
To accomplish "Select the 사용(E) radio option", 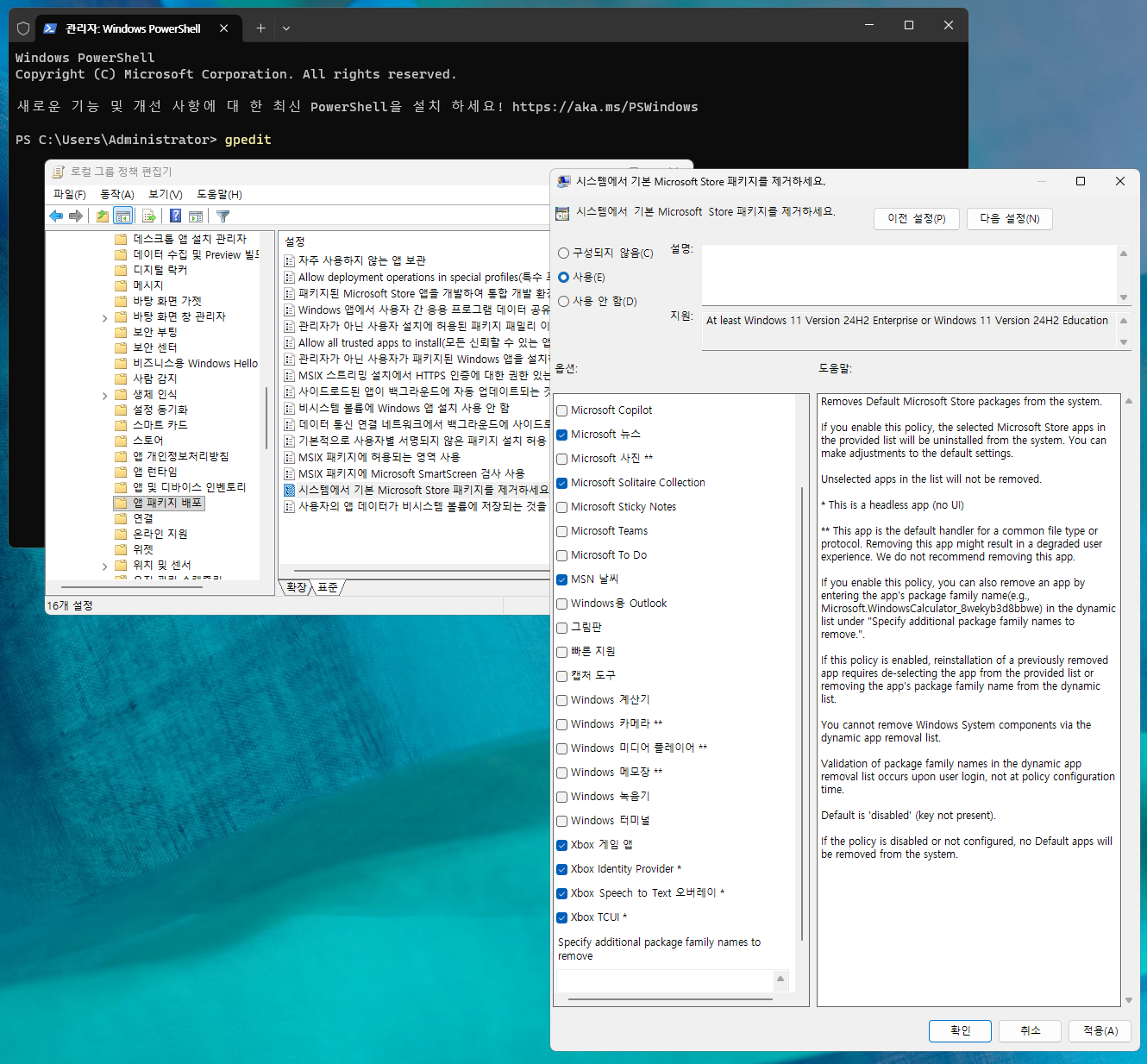I will 564,278.
